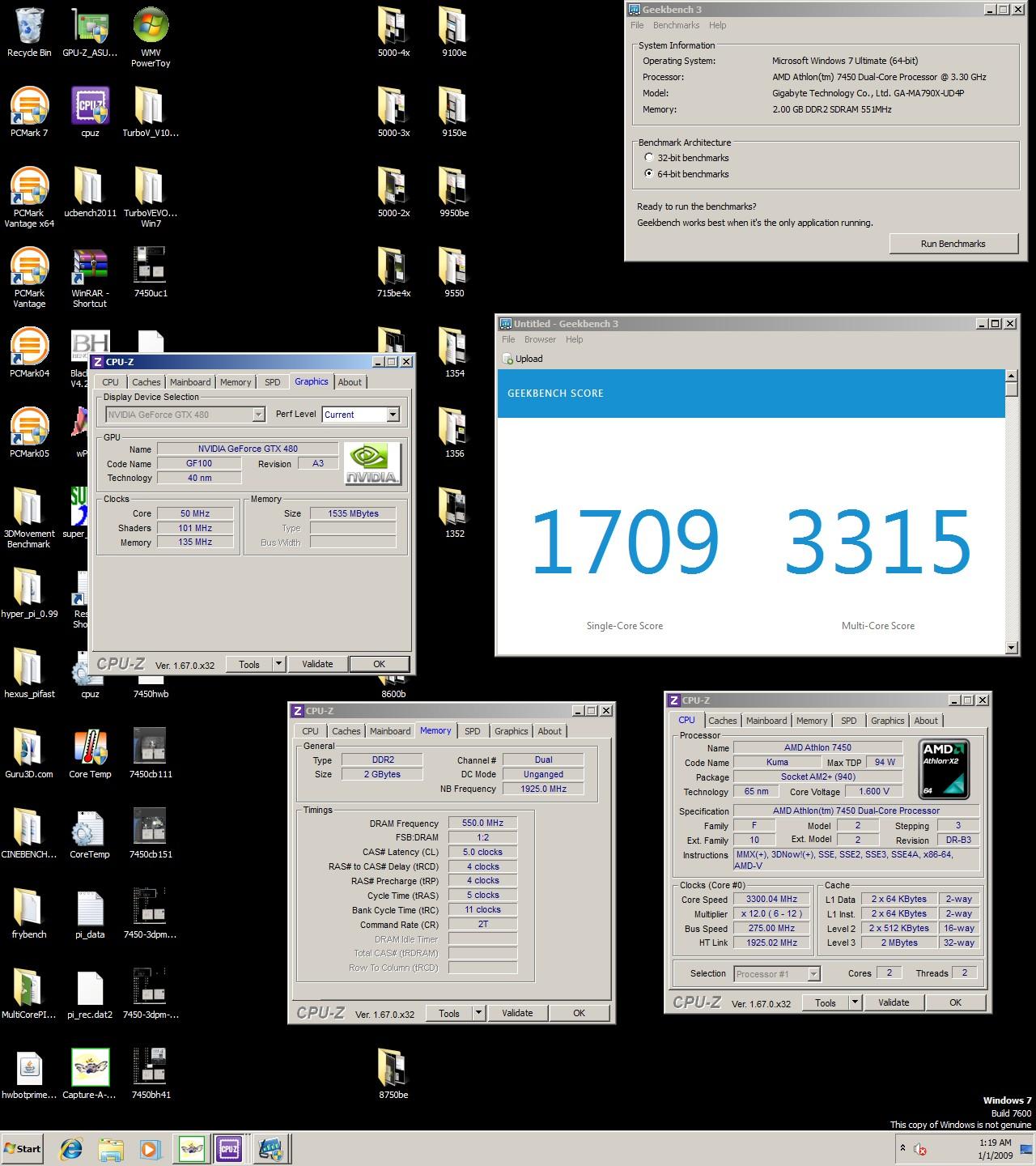Click the Windows Start button
Image resolution: width=1036 pixels, height=1166 pixels.
tap(23, 1149)
